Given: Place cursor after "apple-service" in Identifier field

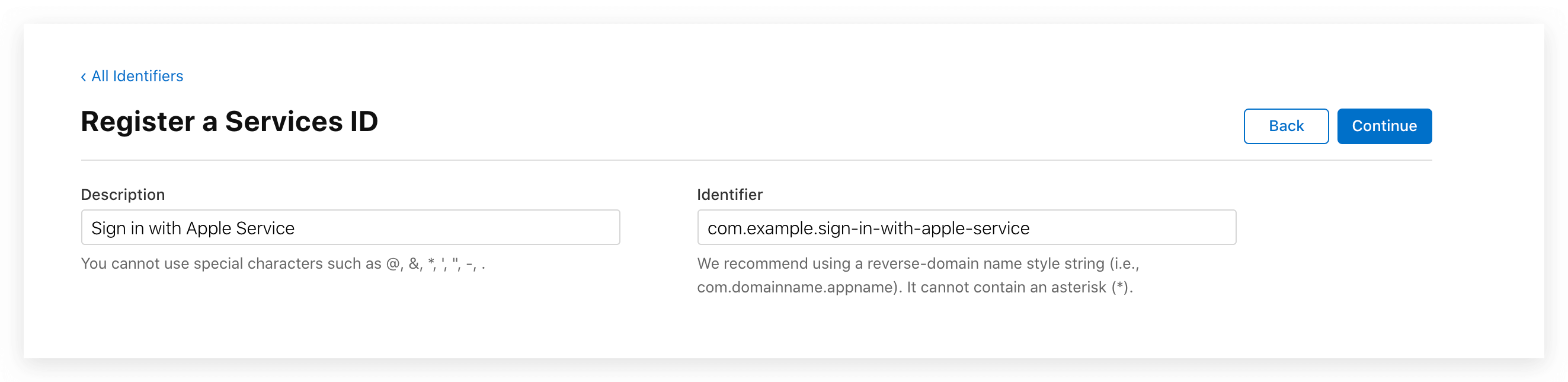Looking at the screenshot, I should [1031, 228].
